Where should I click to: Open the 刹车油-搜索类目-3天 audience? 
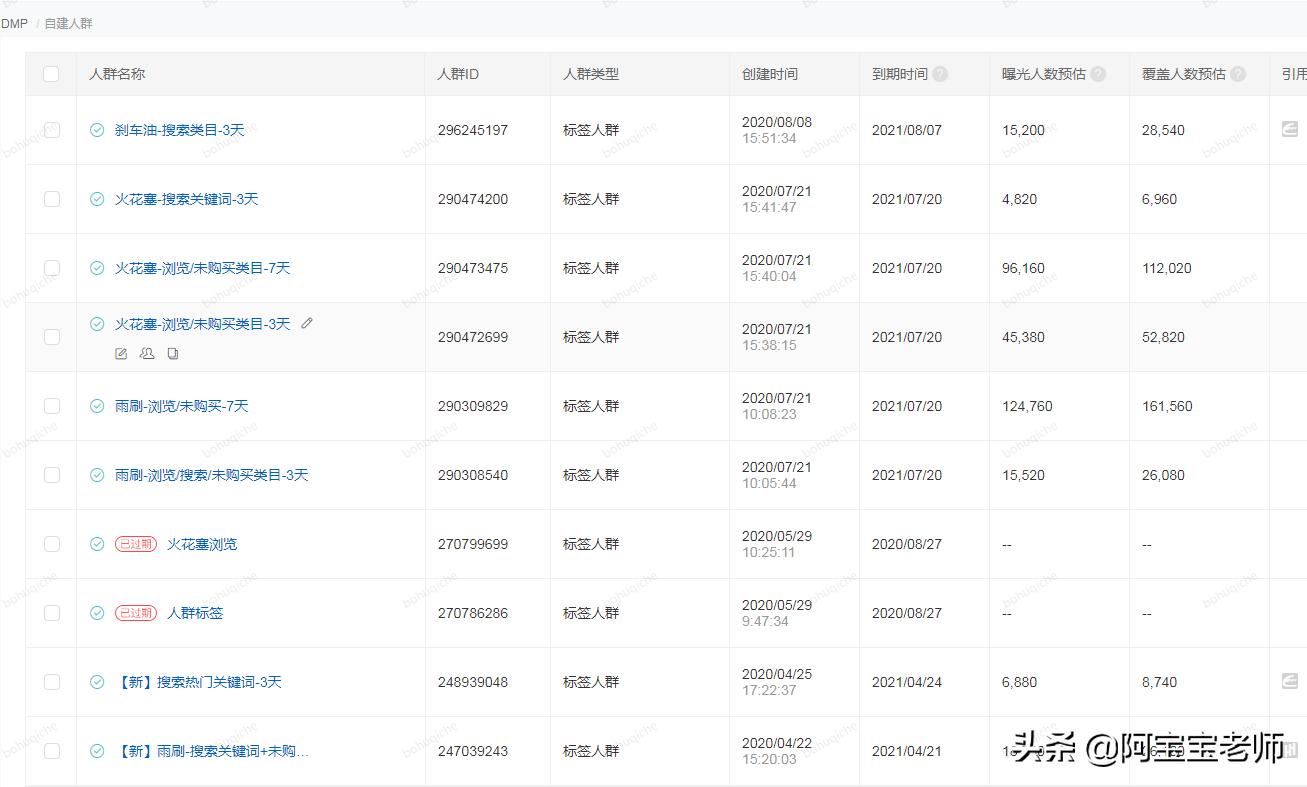point(179,130)
